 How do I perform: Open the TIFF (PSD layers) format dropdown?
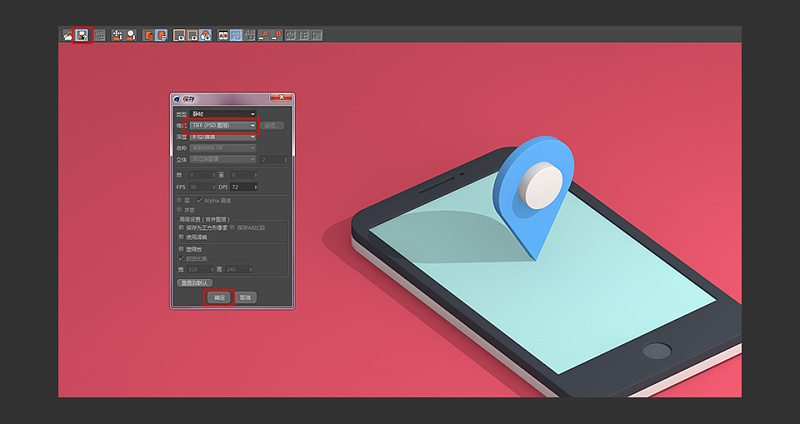coord(223,125)
